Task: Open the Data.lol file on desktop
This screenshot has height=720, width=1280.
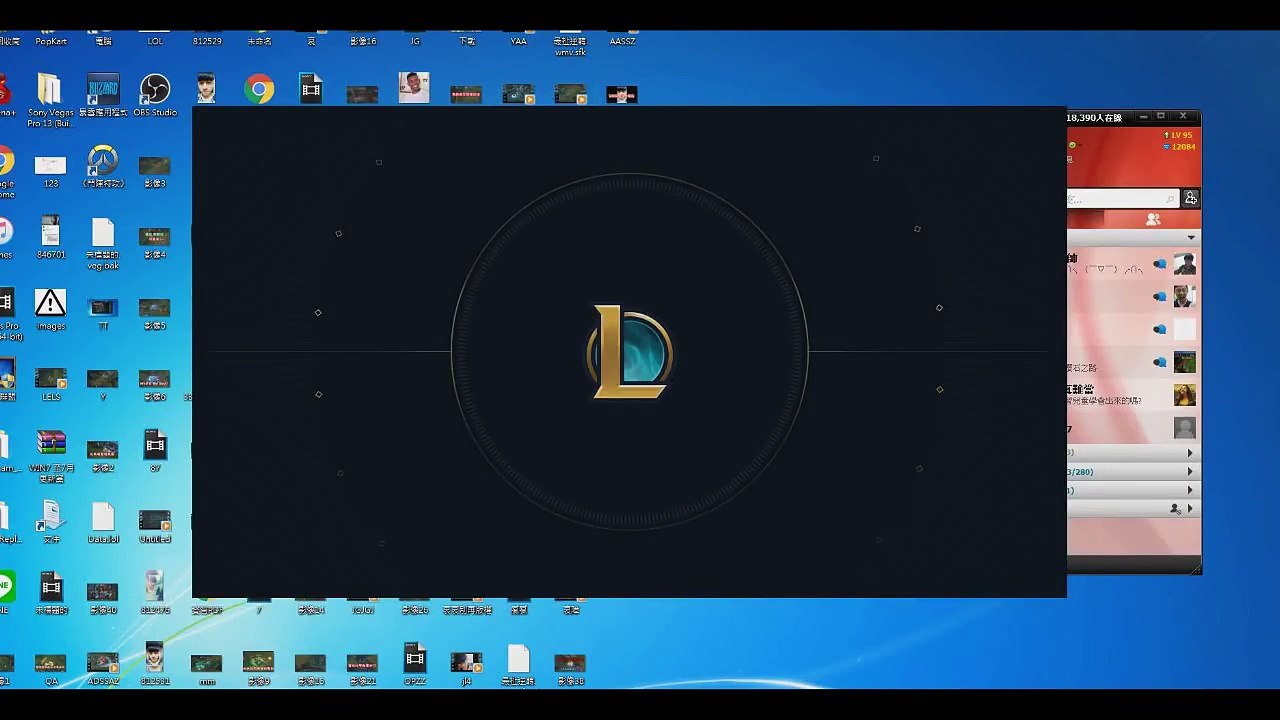Action: pyautogui.click(x=102, y=523)
